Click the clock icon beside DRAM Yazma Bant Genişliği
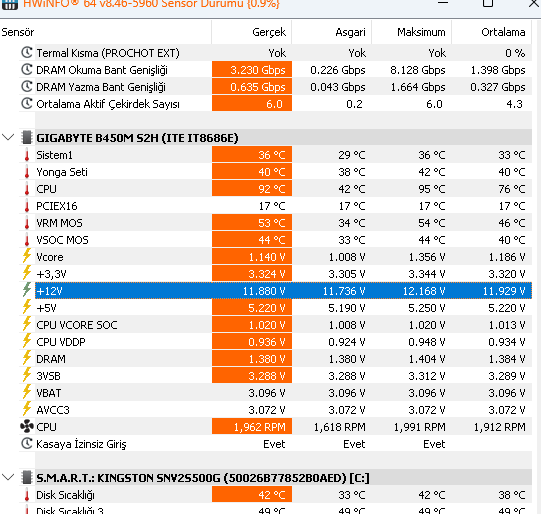Viewport: 541px width, 514px height. pyautogui.click(x=27, y=86)
